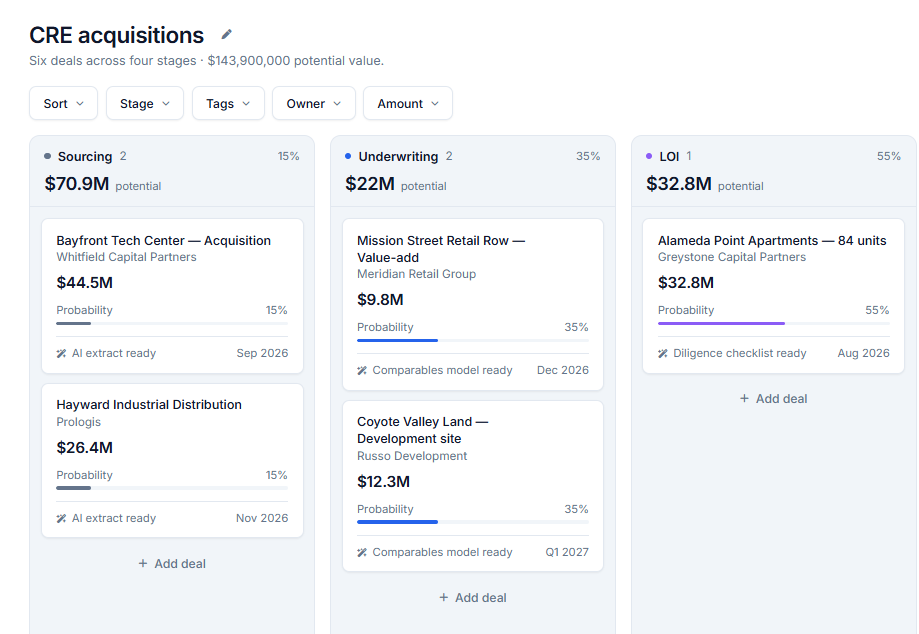The height and width of the screenshot is (634, 919).
Task: Click the Underwriting column header title
Action: (x=399, y=156)
